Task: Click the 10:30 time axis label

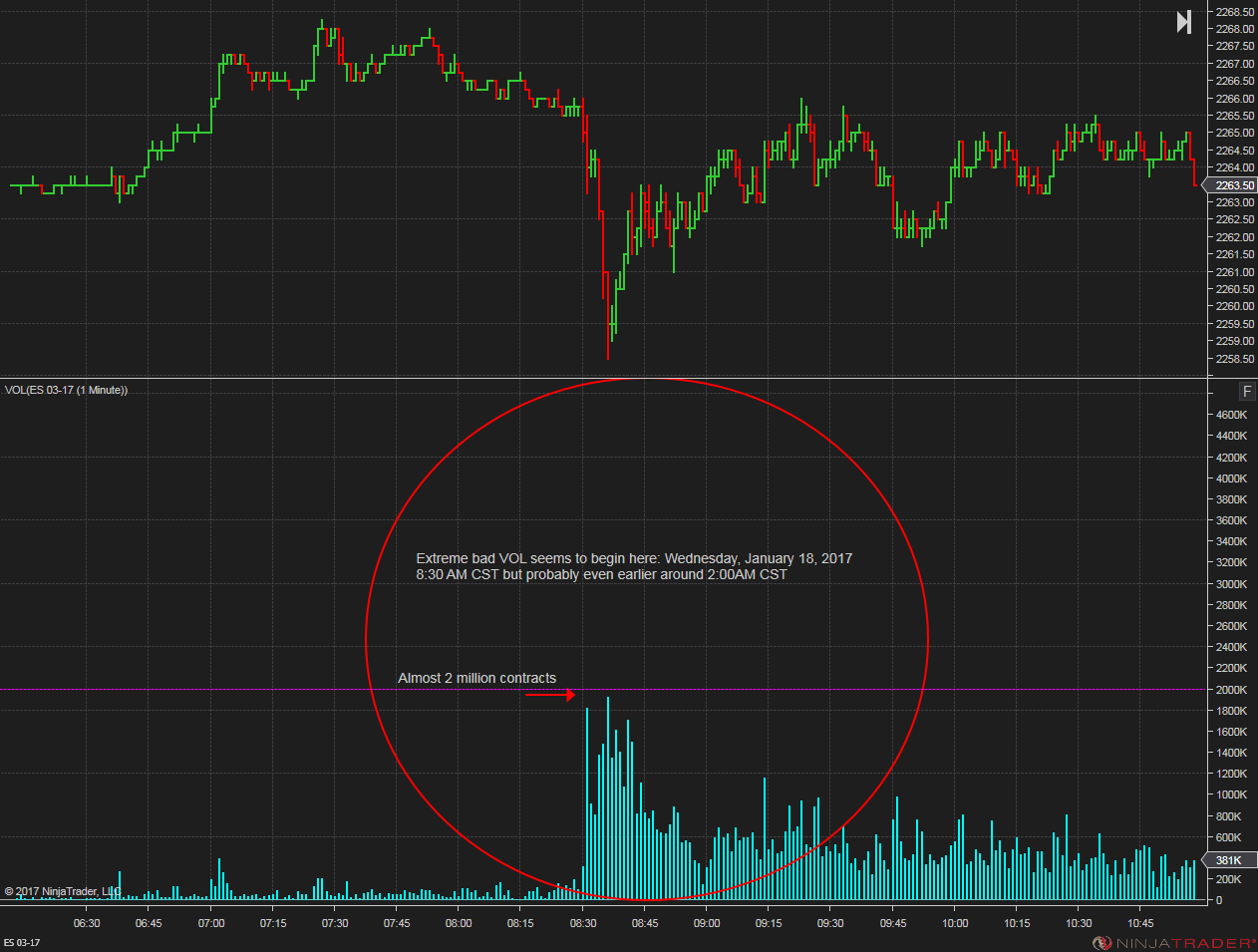Action: (1079, 923)
